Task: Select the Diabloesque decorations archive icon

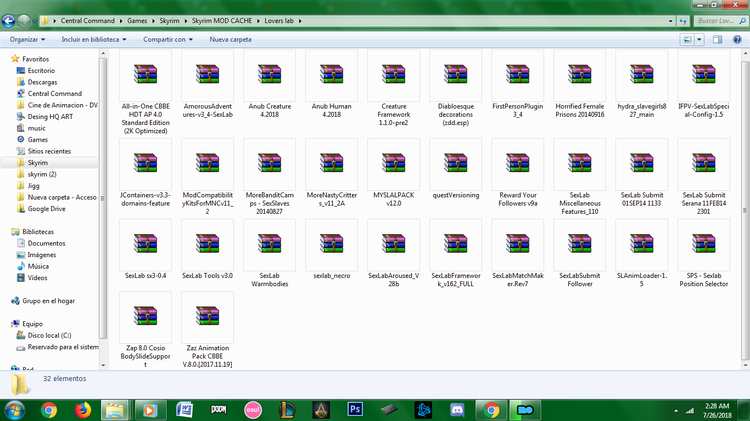Action: [455, 75]
